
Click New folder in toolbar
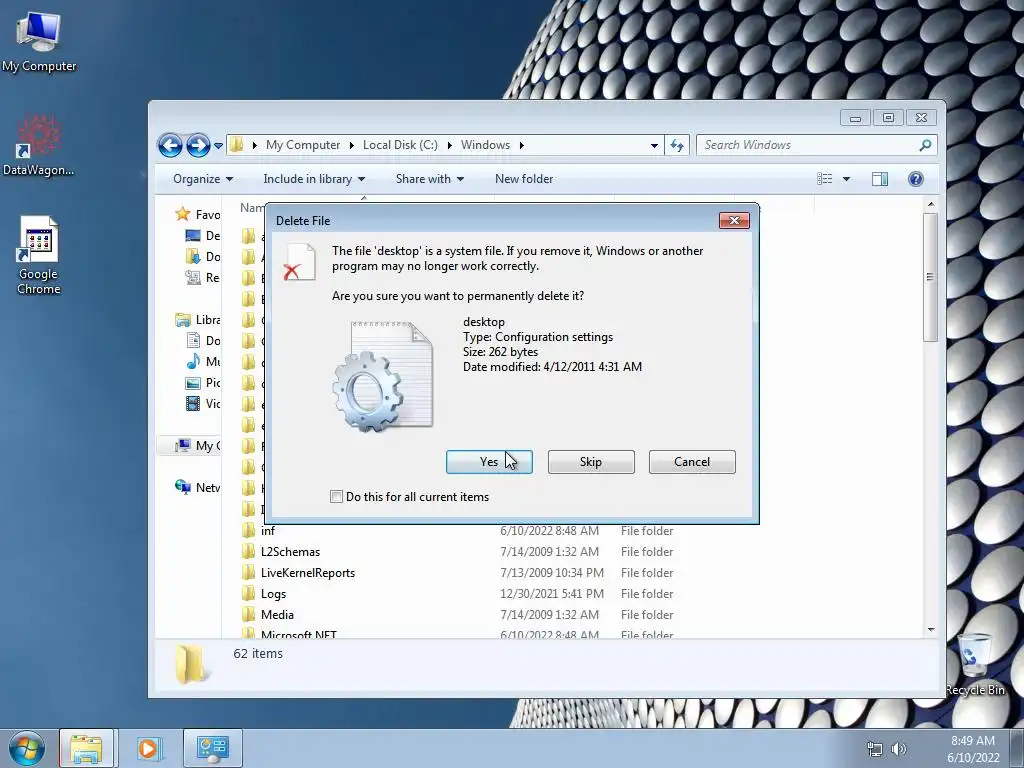524,179
